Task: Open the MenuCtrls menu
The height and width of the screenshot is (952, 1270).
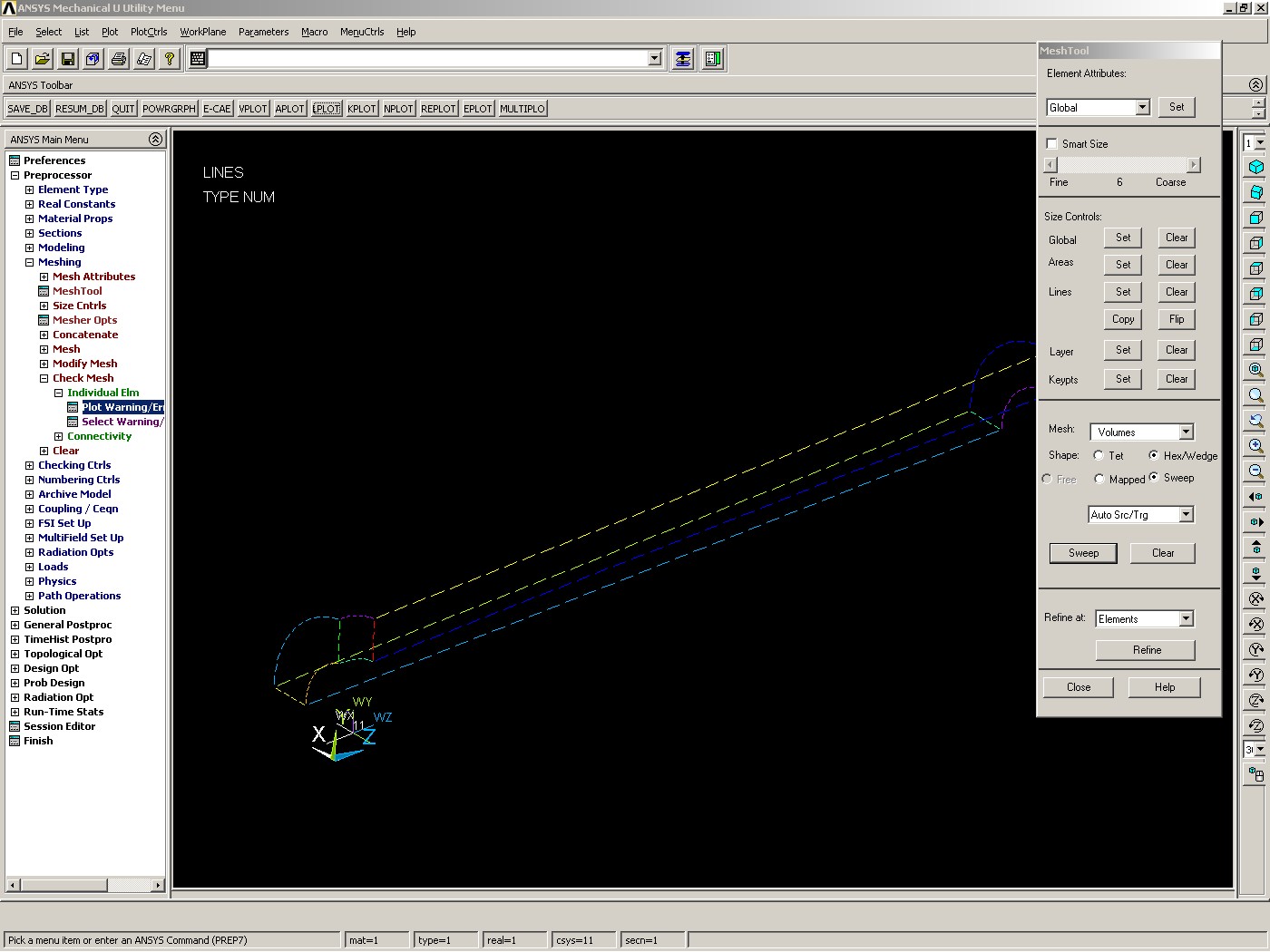Action: (x=362, y=32)
